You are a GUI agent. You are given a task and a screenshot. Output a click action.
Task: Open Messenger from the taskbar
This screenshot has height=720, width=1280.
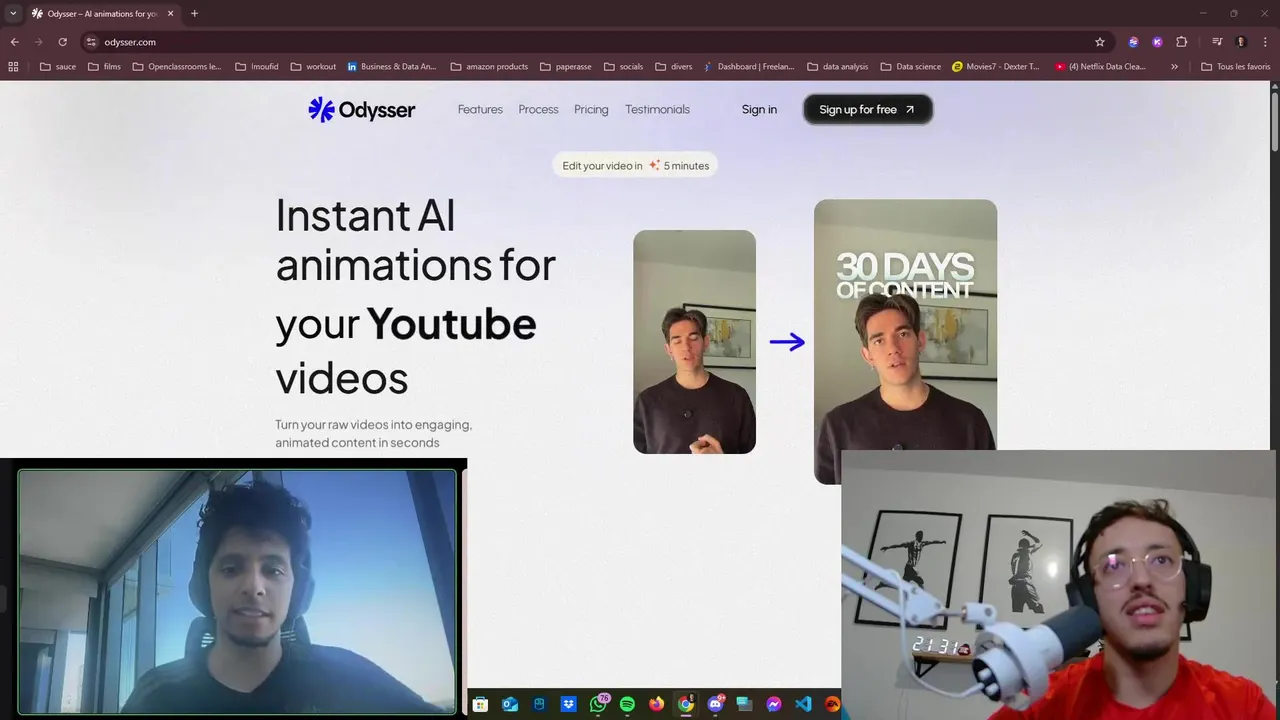tap(773, 704)
